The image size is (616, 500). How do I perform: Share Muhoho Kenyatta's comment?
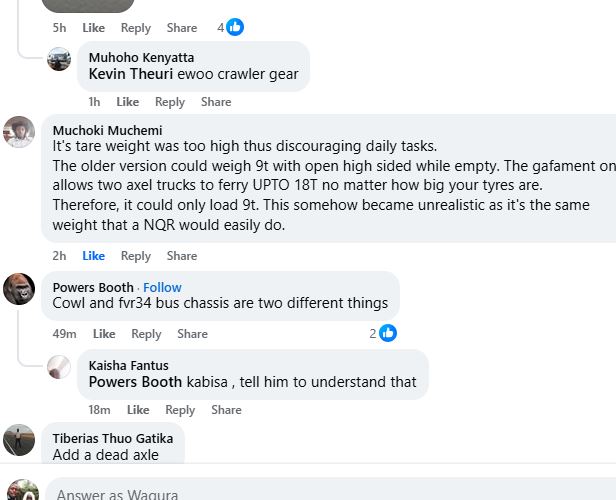[x=216, y=102]
